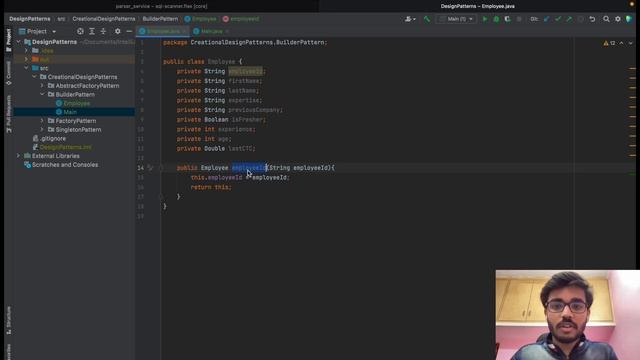The image size is (640, 360).
Task: Open the Main run configuration dropdown
Action: coord(456,19)
